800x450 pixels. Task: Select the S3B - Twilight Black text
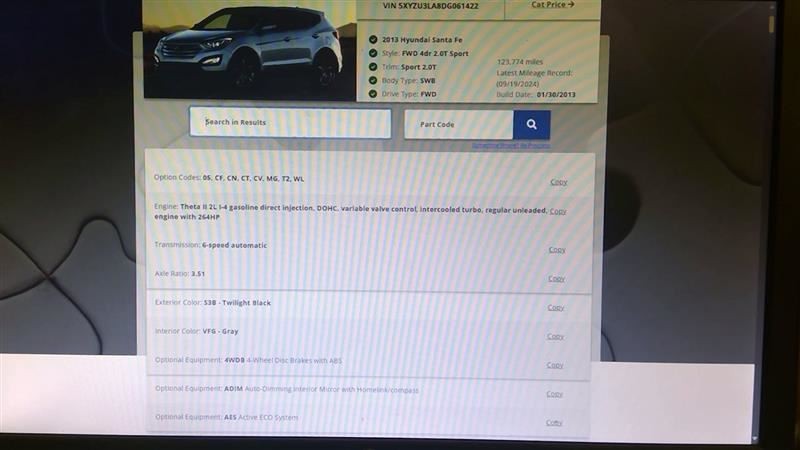[x=237, y=303]
